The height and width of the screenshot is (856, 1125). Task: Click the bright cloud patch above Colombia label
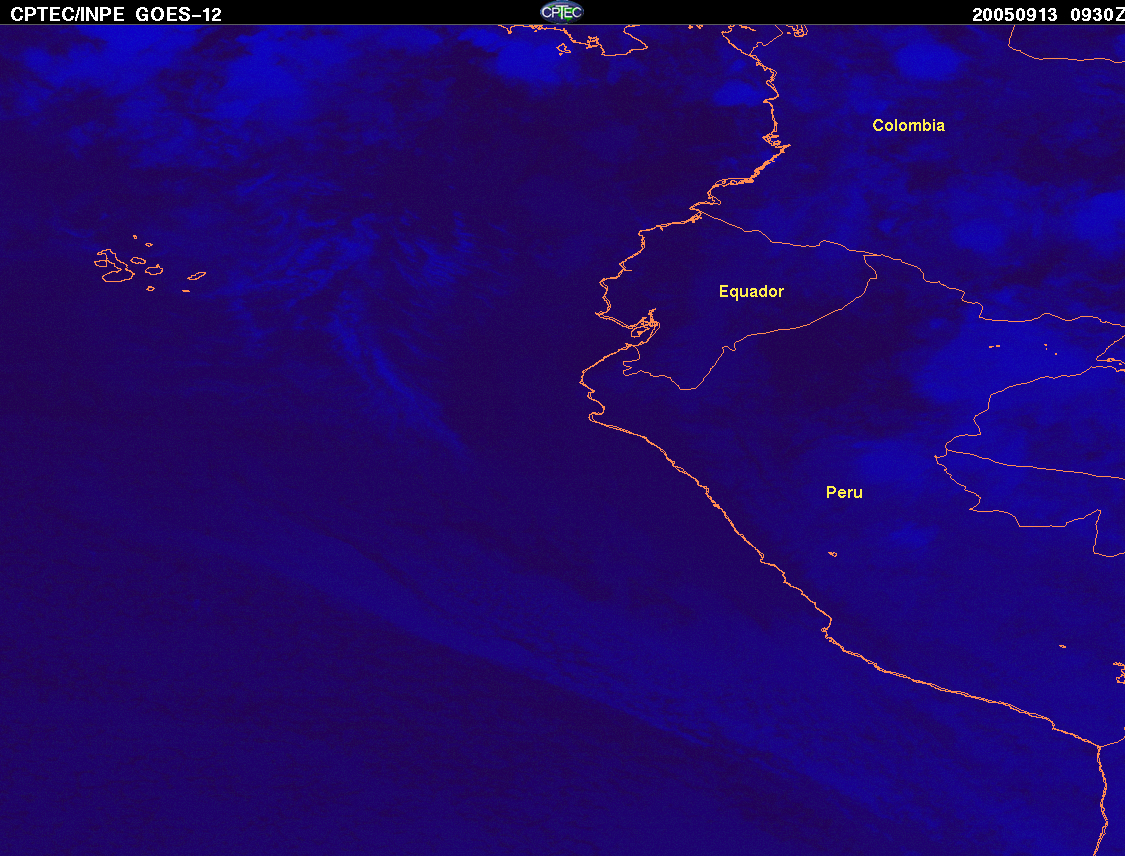(x=926, y=61)
